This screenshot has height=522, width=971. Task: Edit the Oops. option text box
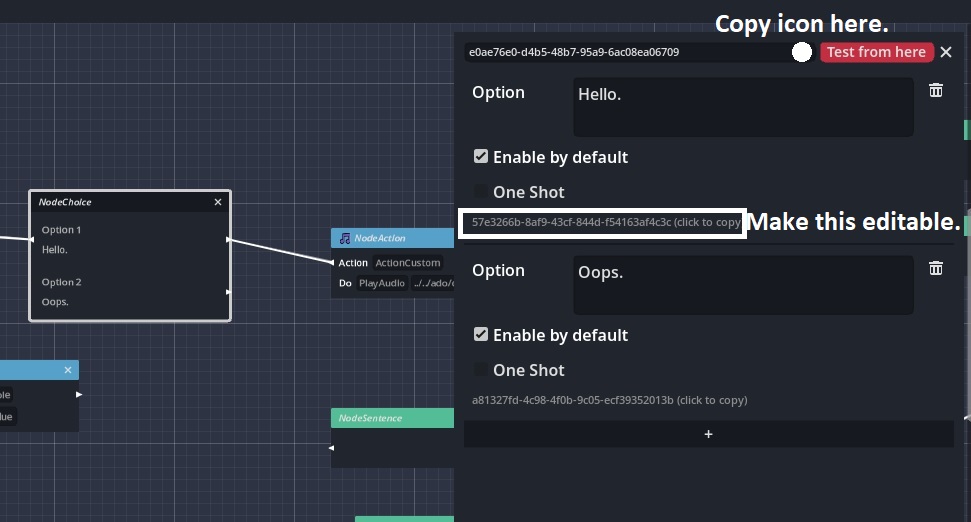tap(743, 285)
